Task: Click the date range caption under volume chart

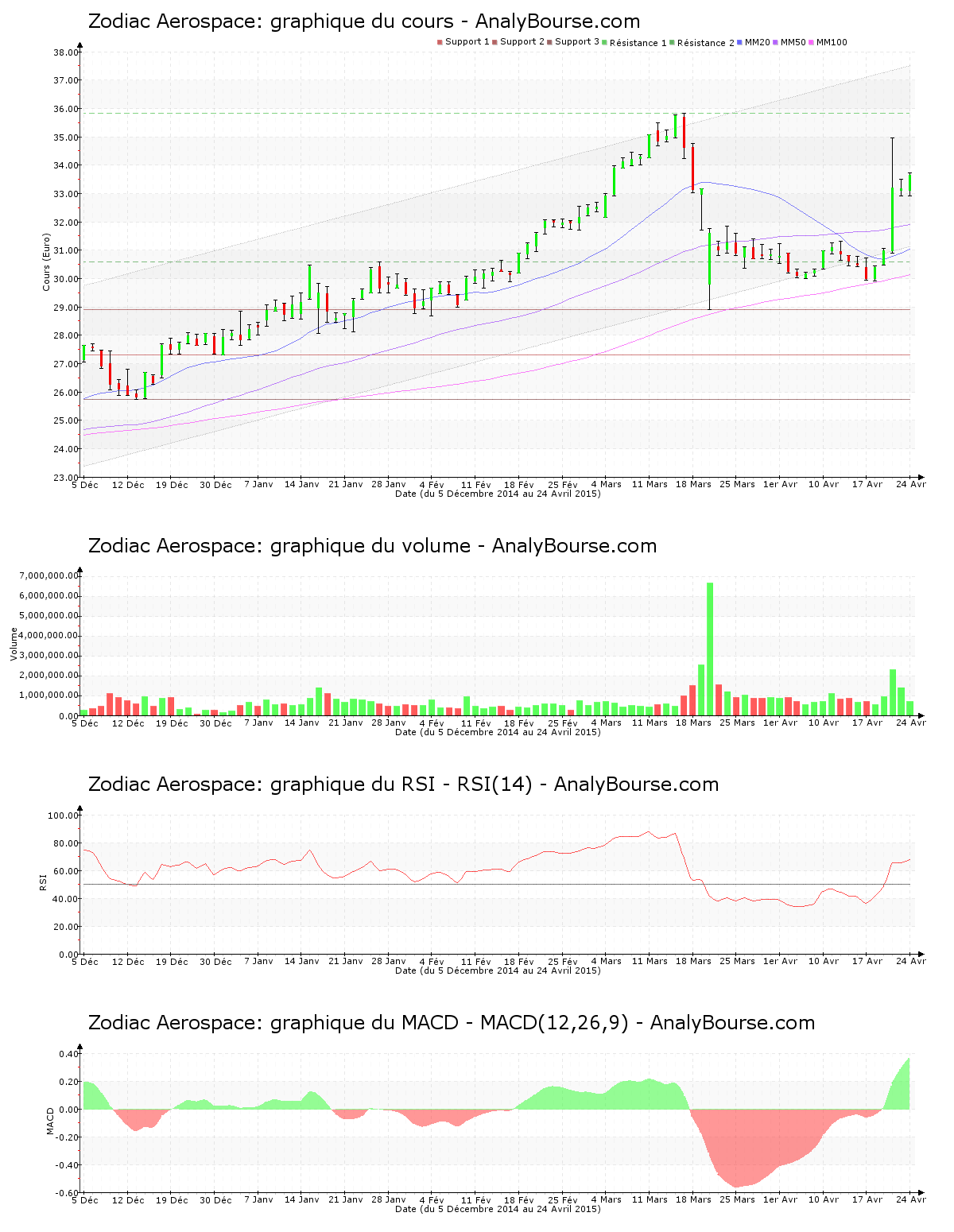Action: 498,732
